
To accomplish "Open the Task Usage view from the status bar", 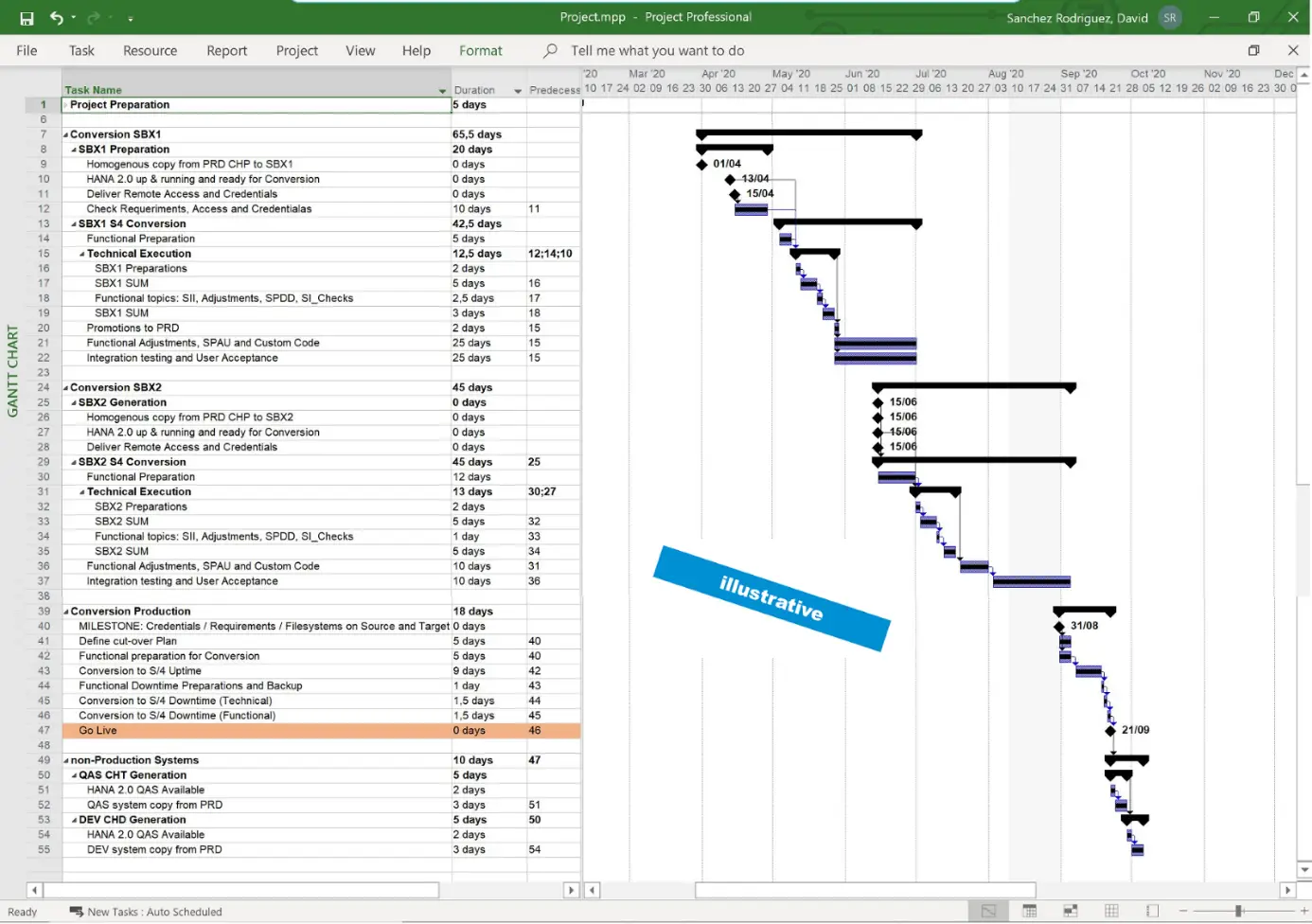I will click(x=1029, y=911).
